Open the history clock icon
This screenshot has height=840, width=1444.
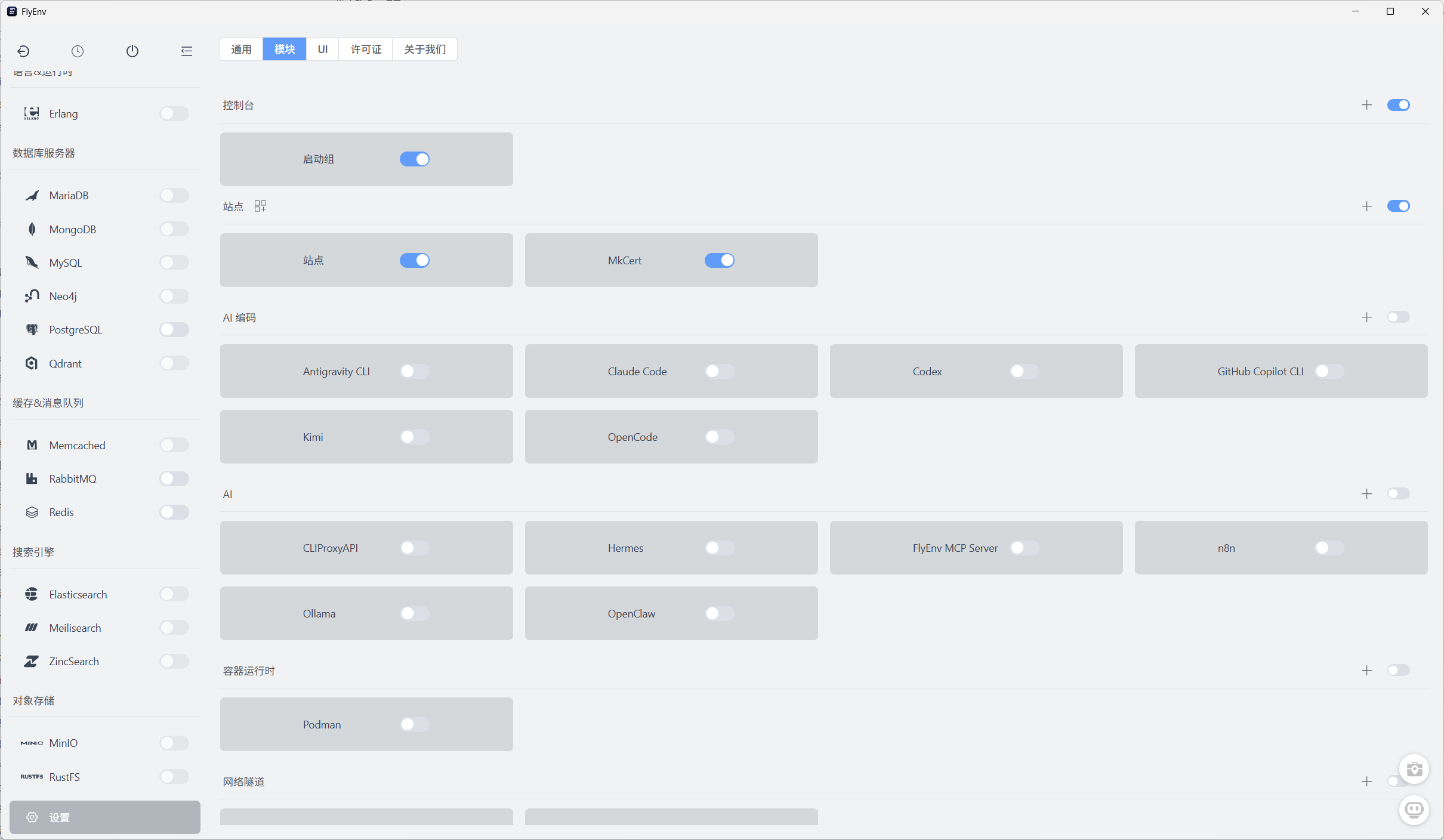(x=78, y=51)
